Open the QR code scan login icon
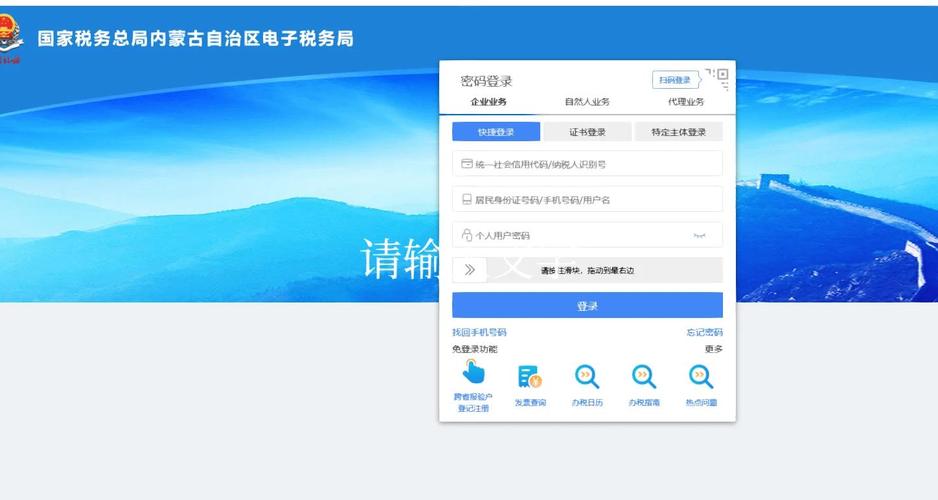The width and height of the screenshot is (938, 500). click(718, 78)
